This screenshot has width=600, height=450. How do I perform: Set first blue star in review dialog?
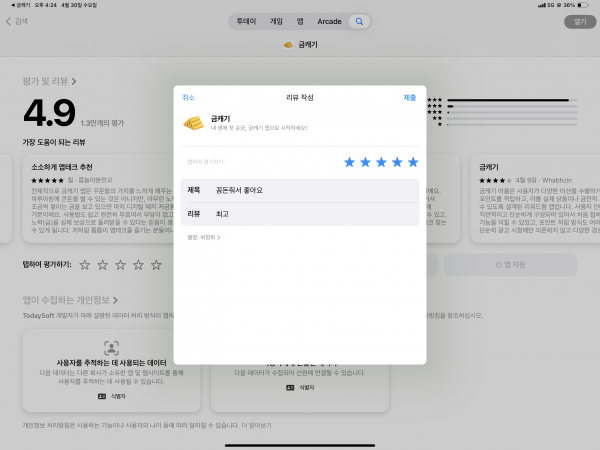349,162
